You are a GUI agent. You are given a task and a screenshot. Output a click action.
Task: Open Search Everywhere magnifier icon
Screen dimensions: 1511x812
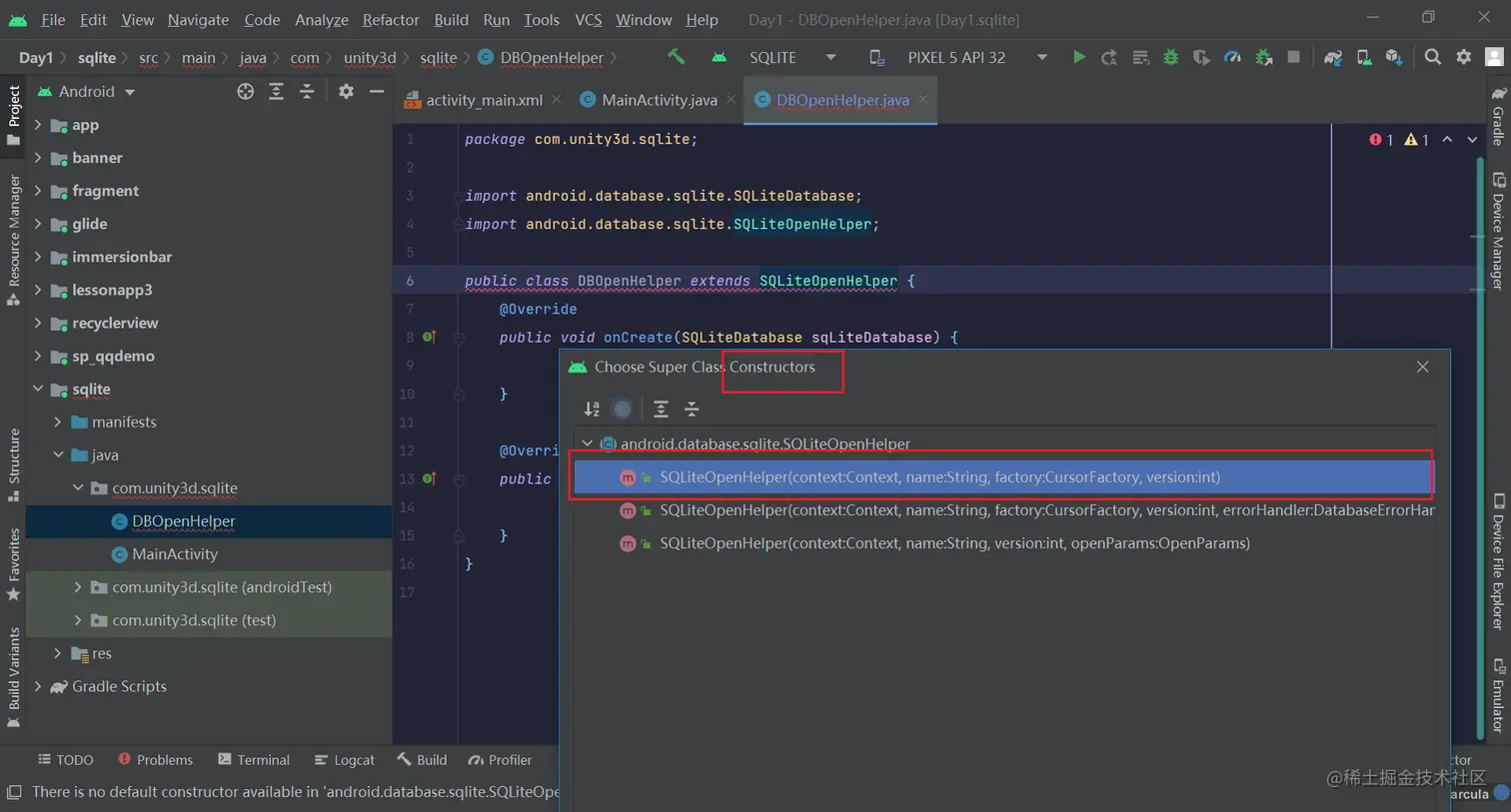[x=1433, y=57]
